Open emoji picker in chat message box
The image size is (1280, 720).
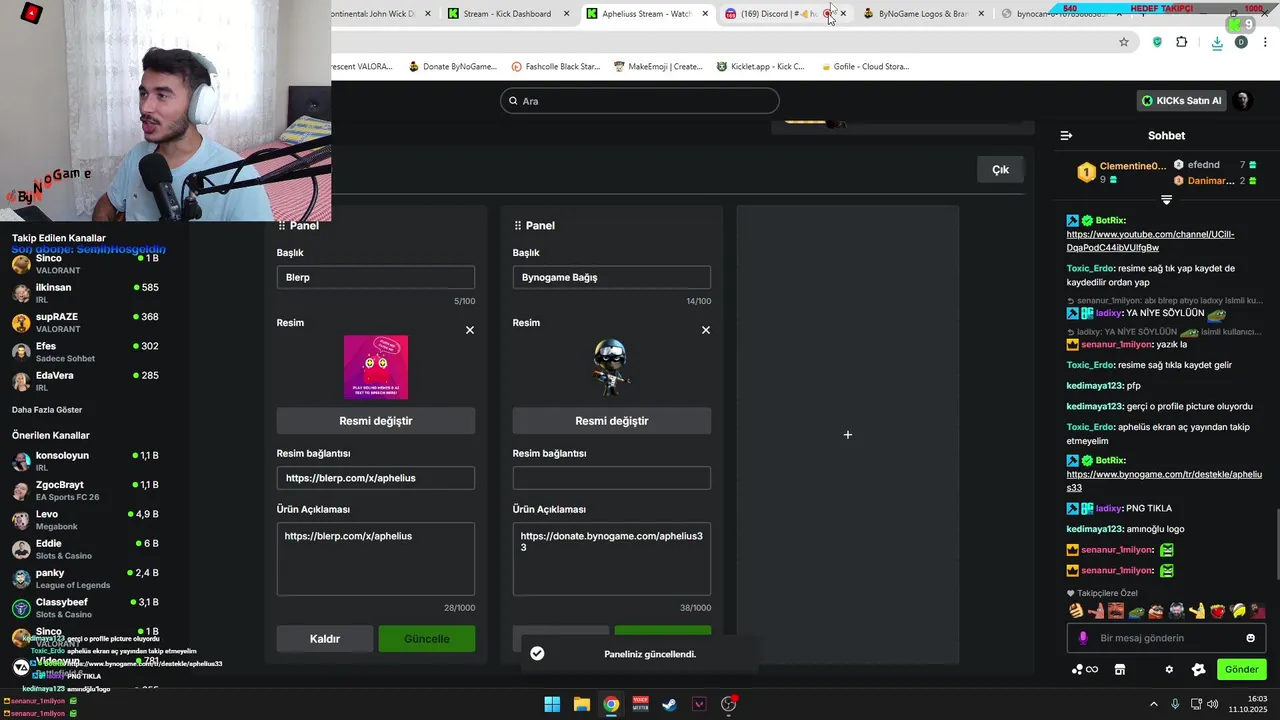click(1250, 638)
